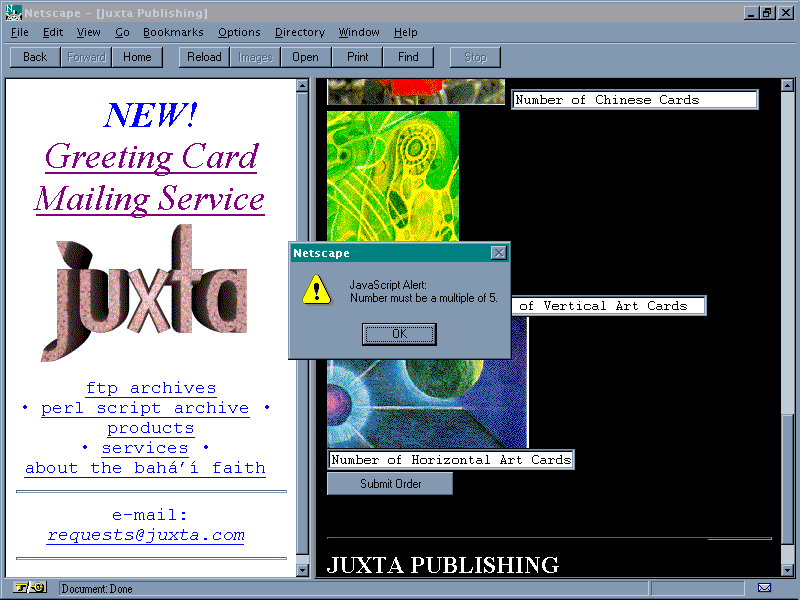Open the Bookmarks menu

point(172,32)
